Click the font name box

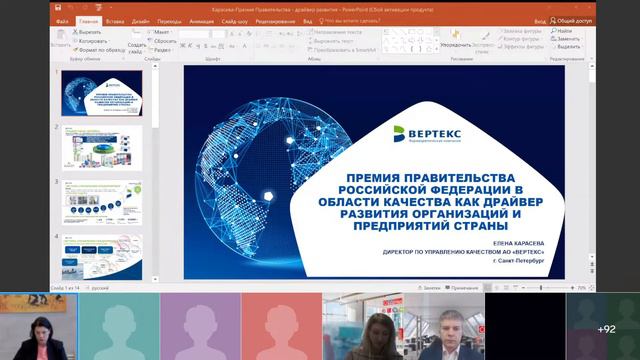click(x=194, y=35)
